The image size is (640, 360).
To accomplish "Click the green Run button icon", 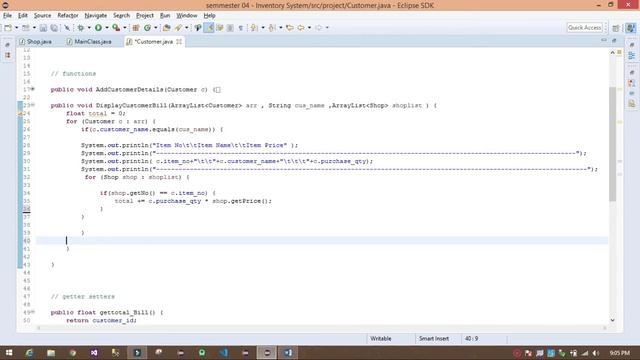I will (98, 28).
